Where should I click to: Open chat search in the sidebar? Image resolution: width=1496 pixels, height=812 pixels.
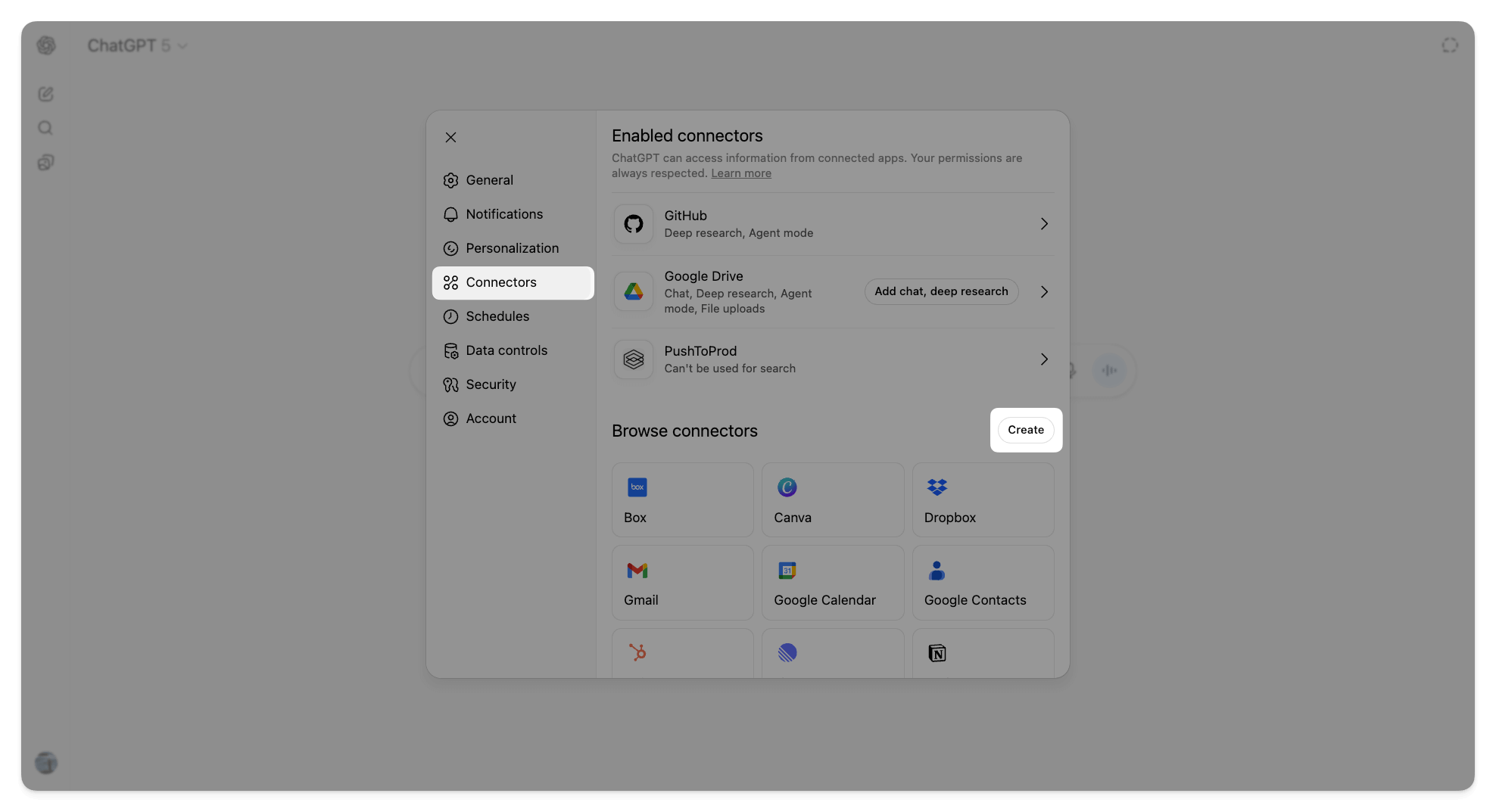(45, 128)
